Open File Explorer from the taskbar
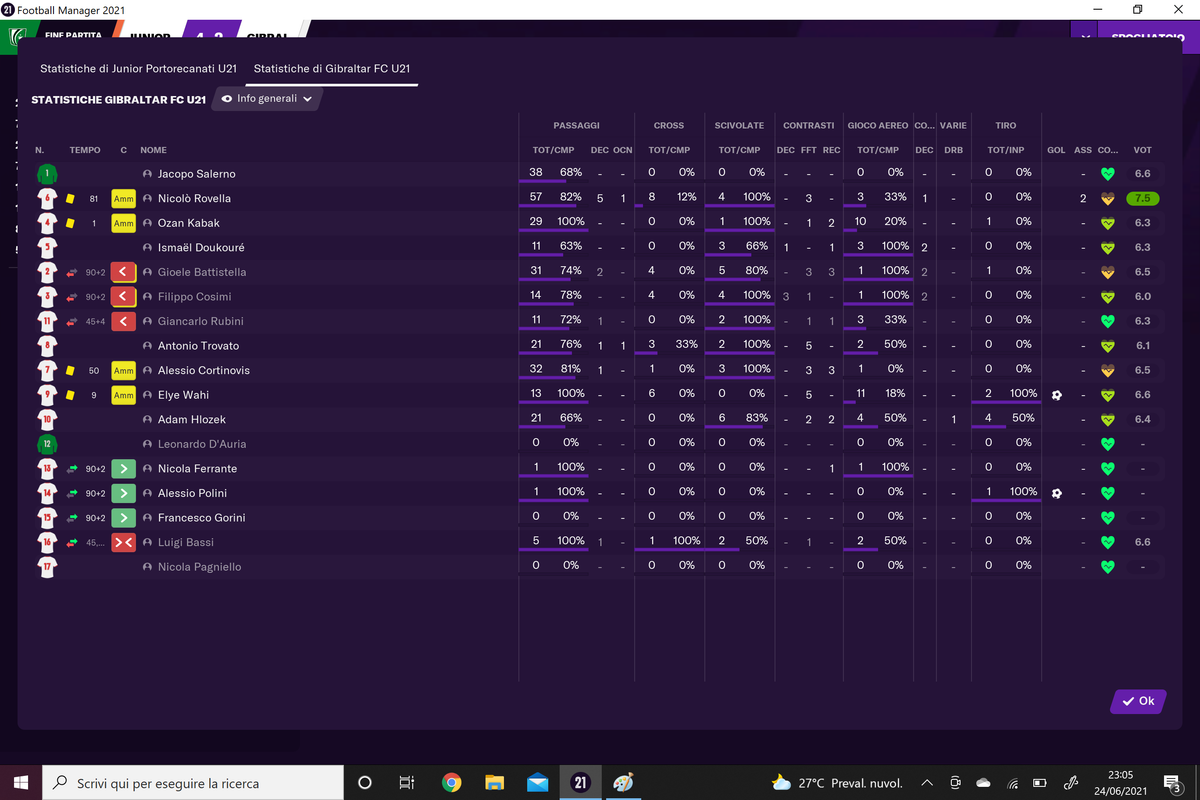The width and height of the screenshot is (1200, 800). pos(494,783)
